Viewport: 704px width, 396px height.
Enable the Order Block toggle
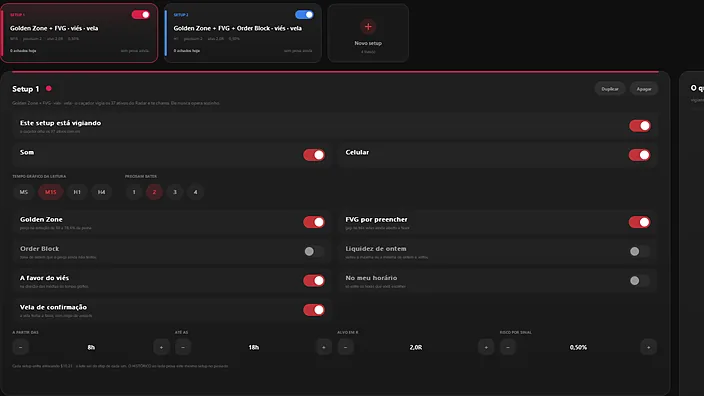[314, 251]
